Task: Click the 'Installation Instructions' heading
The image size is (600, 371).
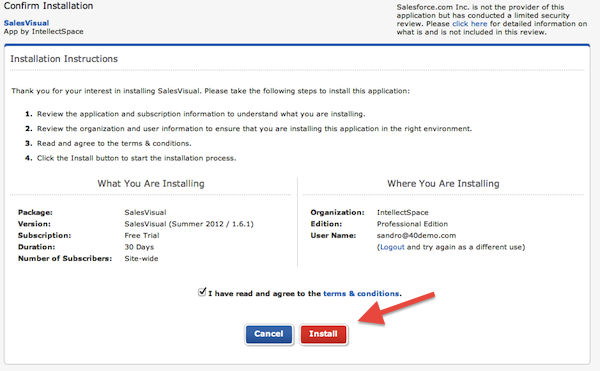Action: pyautogui.click(x=64, y=59)
